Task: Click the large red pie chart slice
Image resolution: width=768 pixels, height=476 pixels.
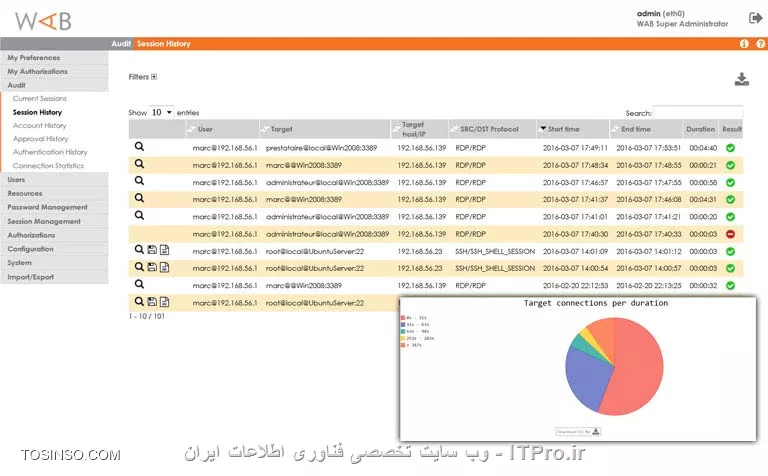Action: [640, 370]
